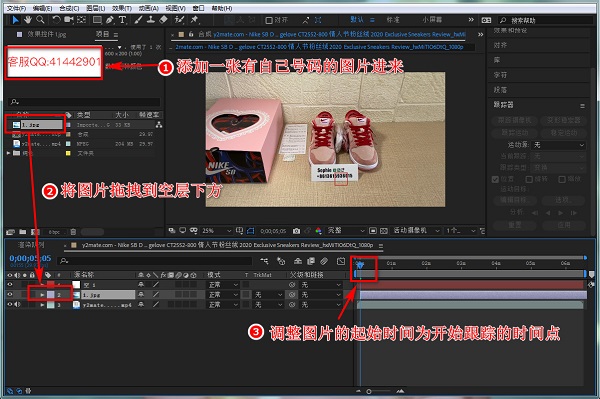Select the Rotation tool

[56, 20]
